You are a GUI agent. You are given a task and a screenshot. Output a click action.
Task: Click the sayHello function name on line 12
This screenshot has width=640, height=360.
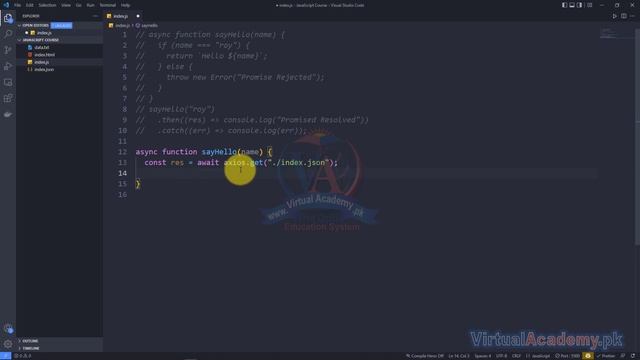[219, 152]
